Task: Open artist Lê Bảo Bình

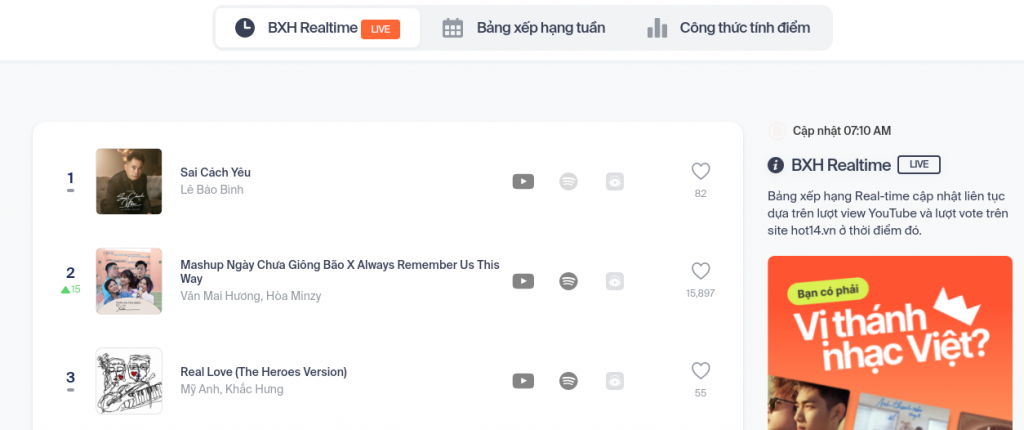Action: (x=212, y=190)
